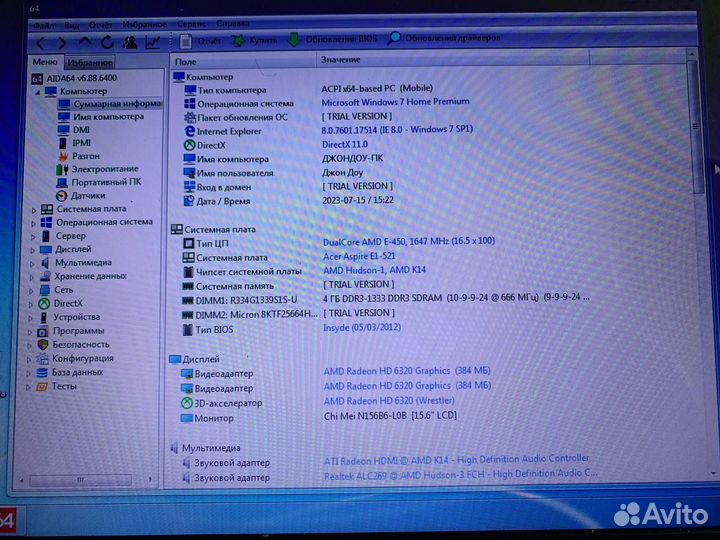Select the AIDA64 v6.88.6400 root node

click(74, 79)
